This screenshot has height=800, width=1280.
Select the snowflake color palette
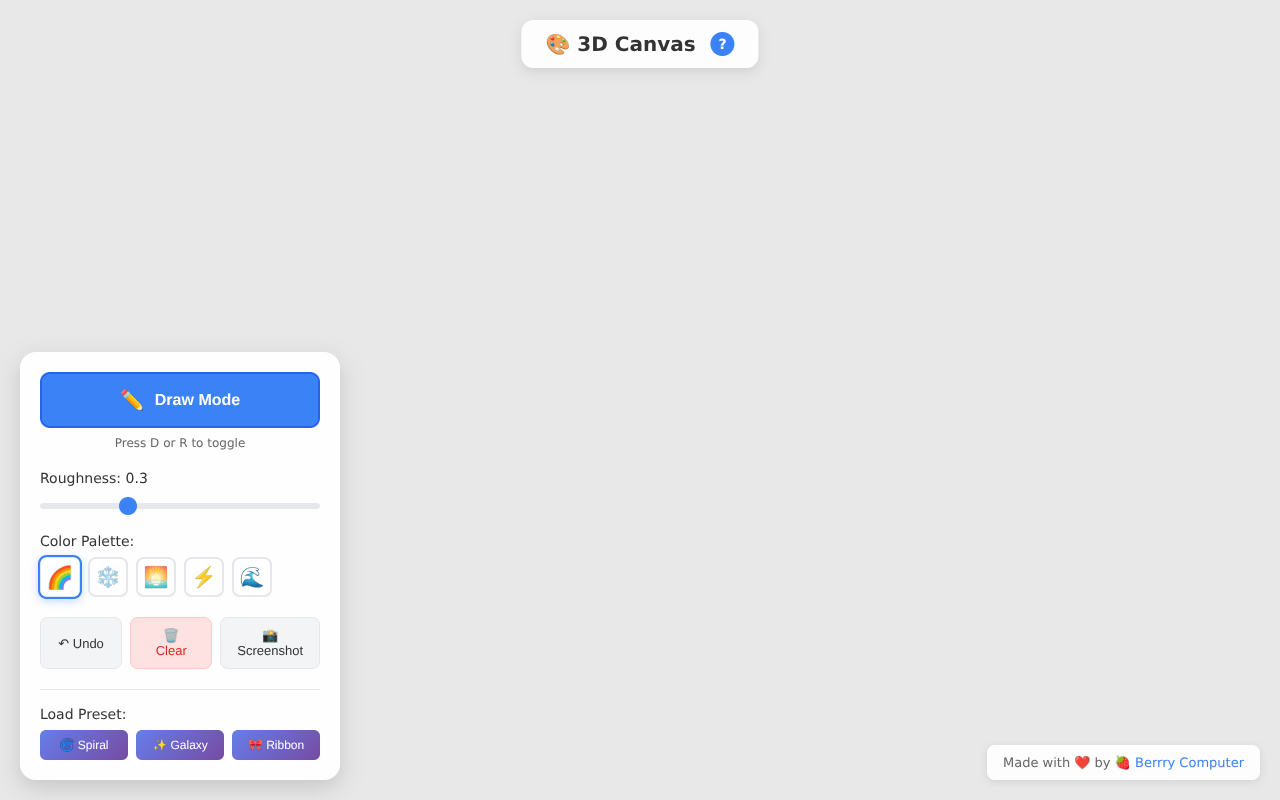pos(107,577)
